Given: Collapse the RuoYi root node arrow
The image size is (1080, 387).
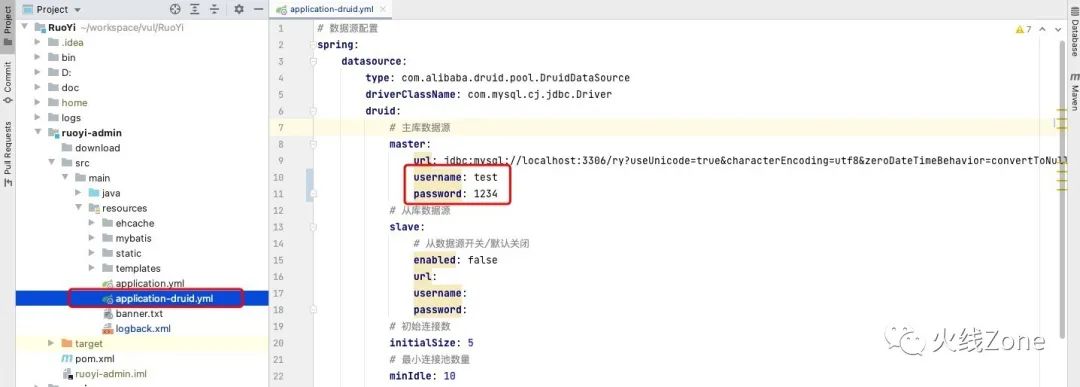Looking at the screenshot, I should (x=25, y=28).
